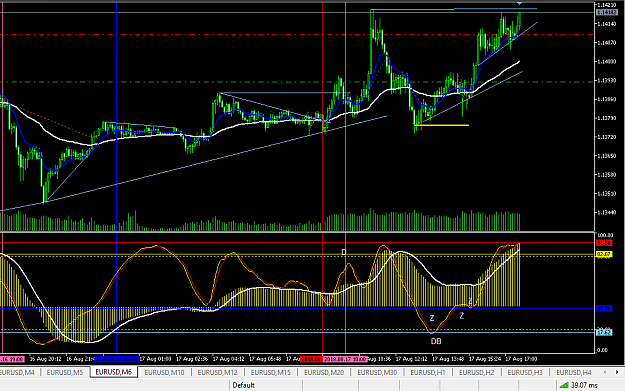Open the EURUSD,M20 chart tab
The width and height of the screenshot is (625, 391).
coord(324,372)
